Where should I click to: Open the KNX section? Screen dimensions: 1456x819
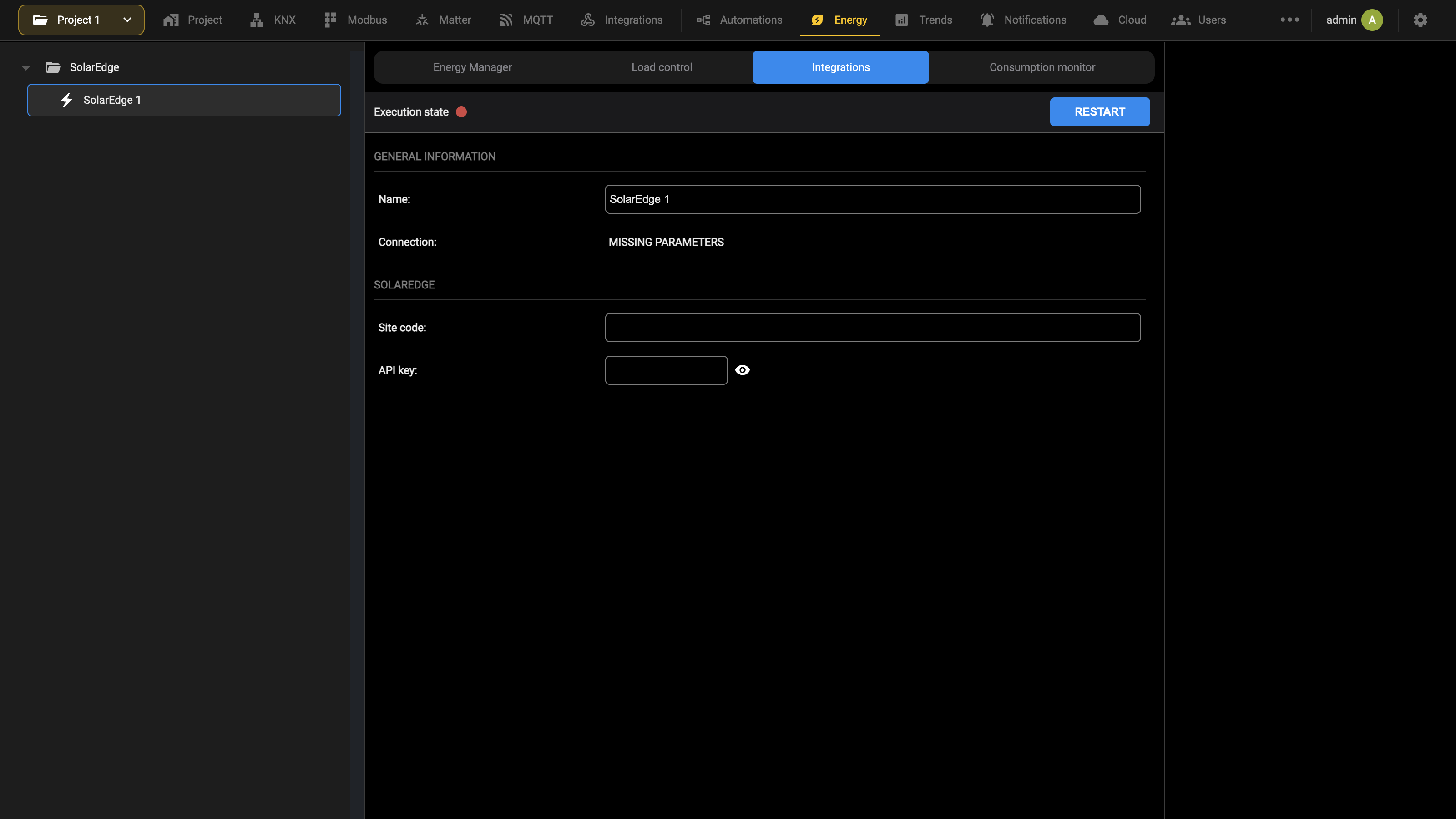[273, 20]
